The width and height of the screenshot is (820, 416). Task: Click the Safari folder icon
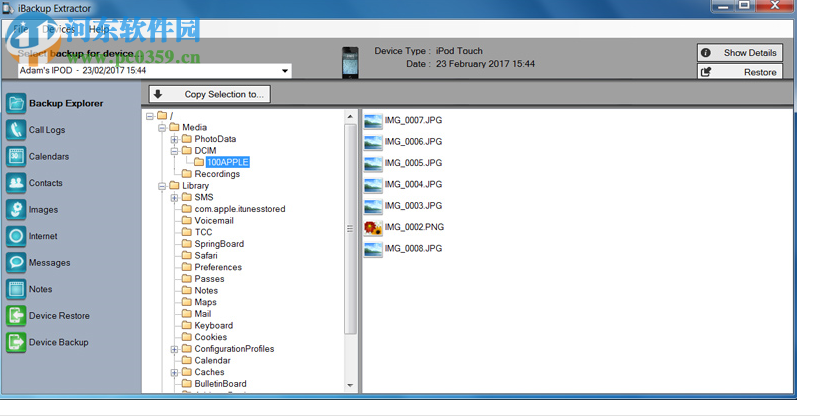coord(187,255)
